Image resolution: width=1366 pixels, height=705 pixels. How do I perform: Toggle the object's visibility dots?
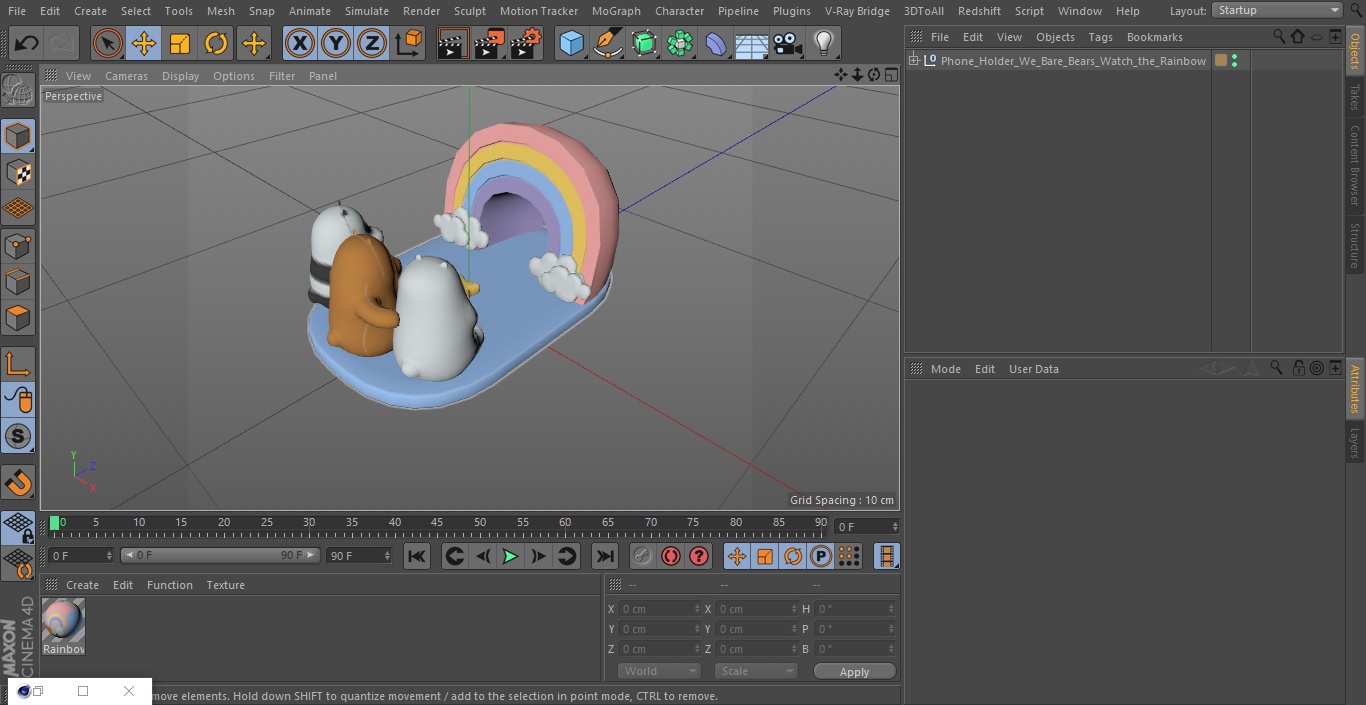(x=1235, y=61)
